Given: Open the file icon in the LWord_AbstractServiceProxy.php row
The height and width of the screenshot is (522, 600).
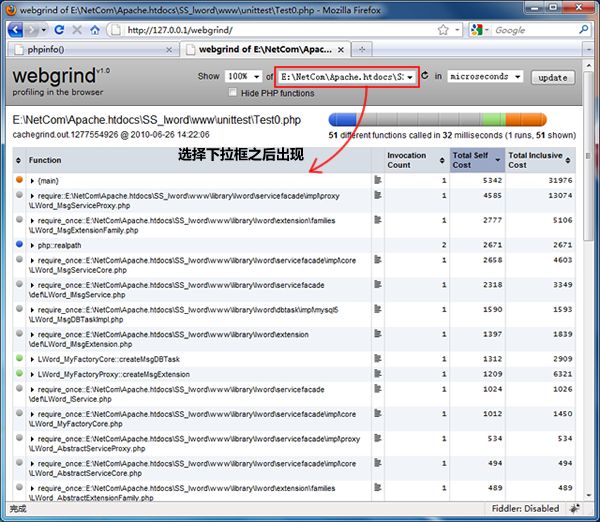Looking at the screenshot, I should coord(378,438).
